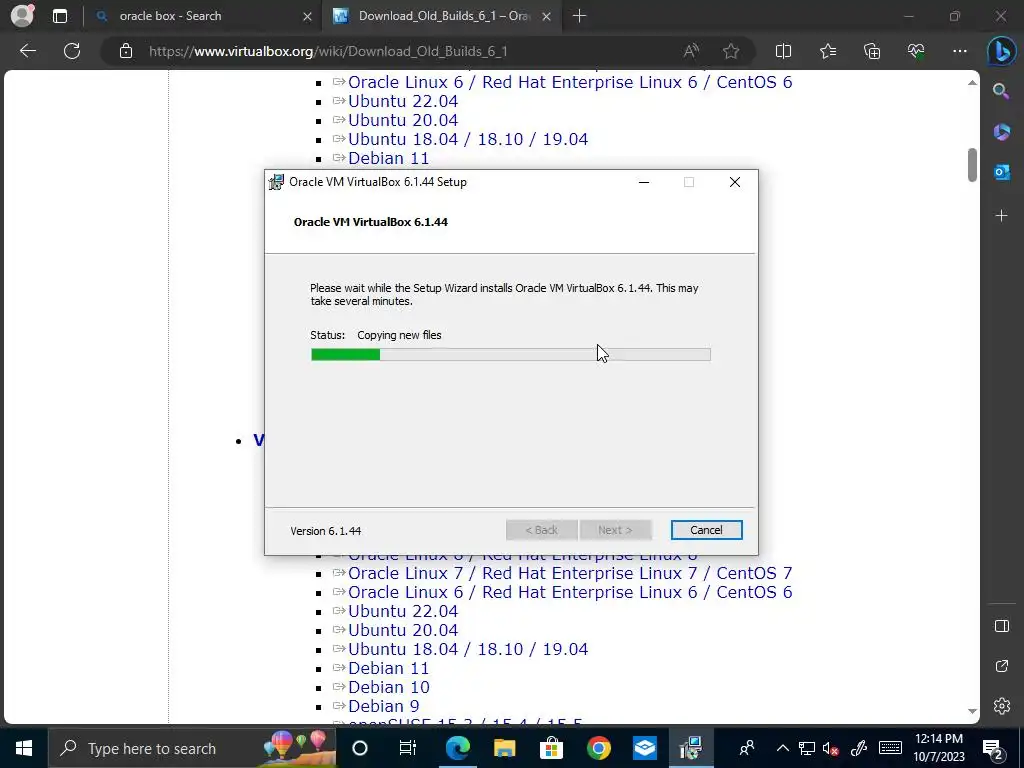
Task: Open lower Ubuntu 20.04 link
Action: (403, 630)
